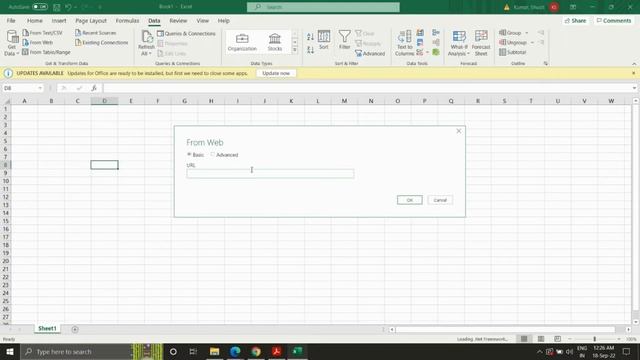Collapse the ribbon with chevron
The image size is (640, 360).
point(634,64)
